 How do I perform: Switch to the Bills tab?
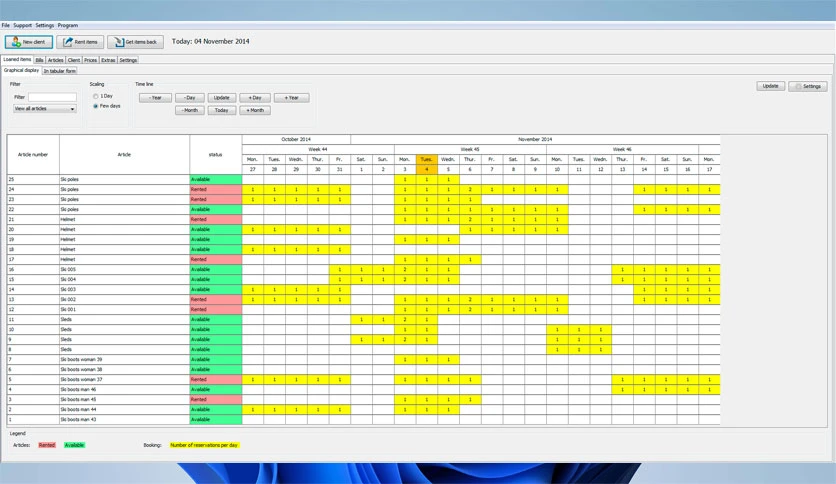click(39, 60)
